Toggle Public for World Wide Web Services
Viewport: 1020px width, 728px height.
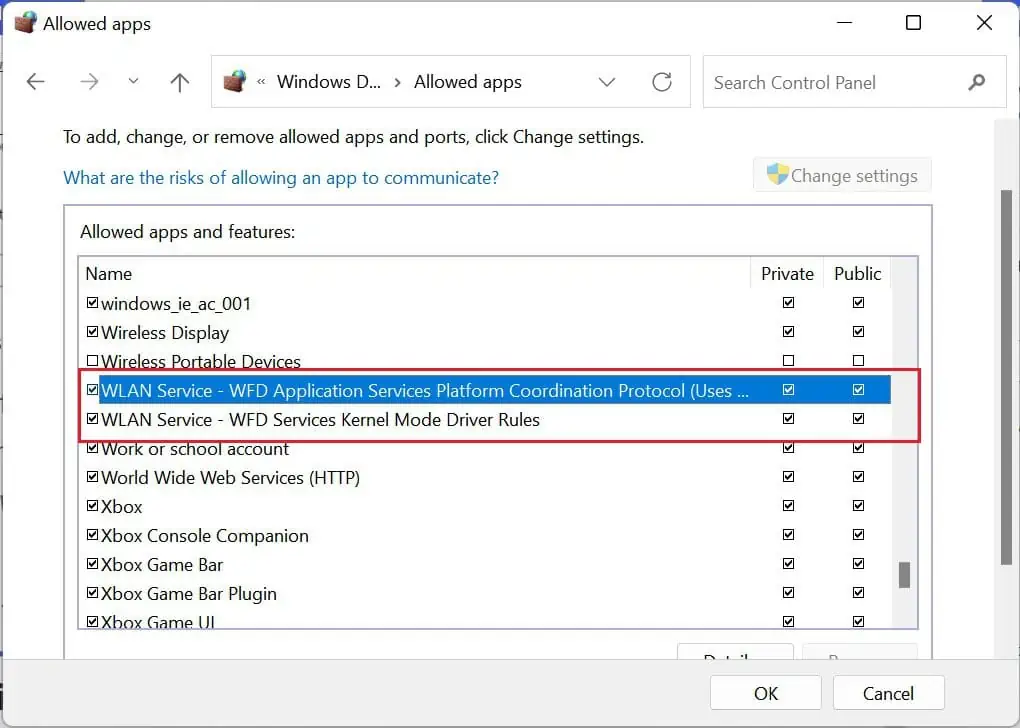point(859,477)
